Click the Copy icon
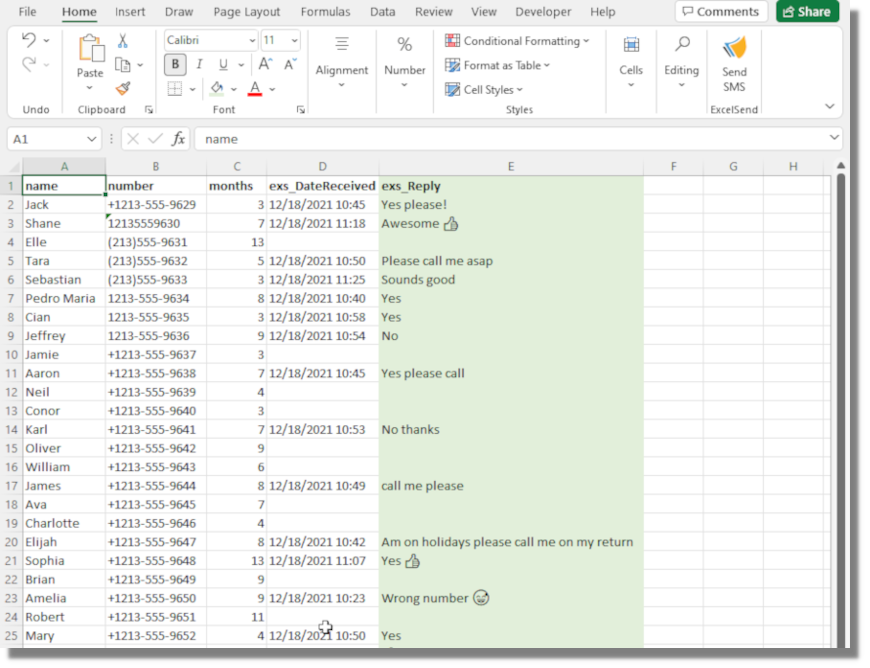The height and width of the screenshot is (668, 870). pyautogui.click(x=123, y=65)
